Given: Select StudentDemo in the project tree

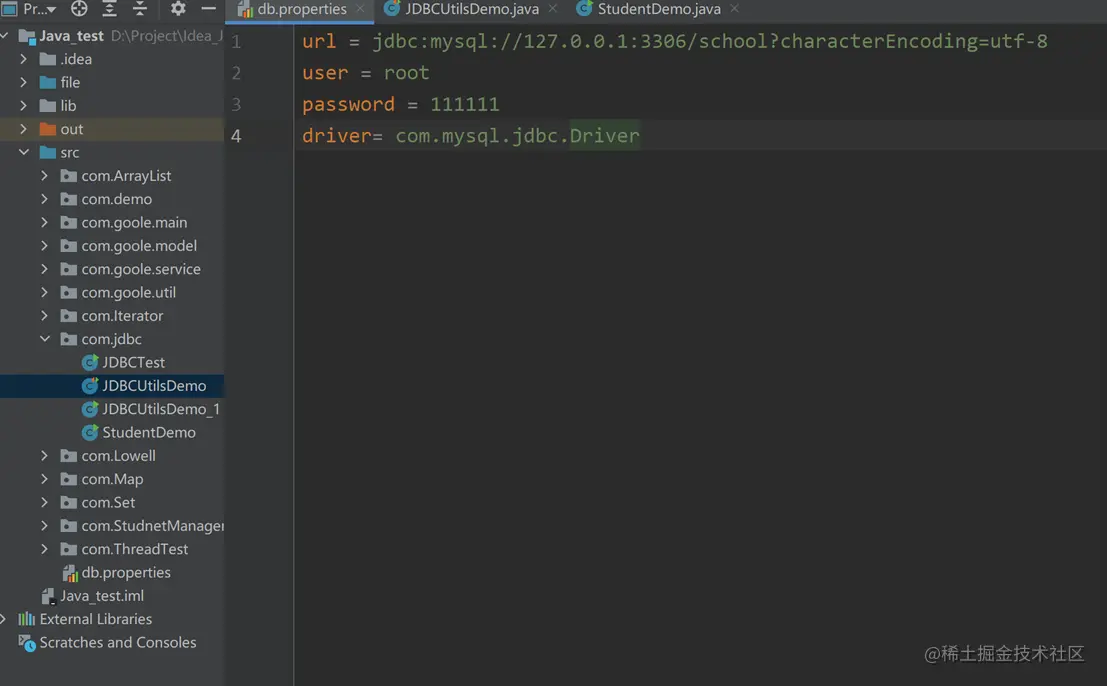Looking at the screenshot, I should click(149, 432).
